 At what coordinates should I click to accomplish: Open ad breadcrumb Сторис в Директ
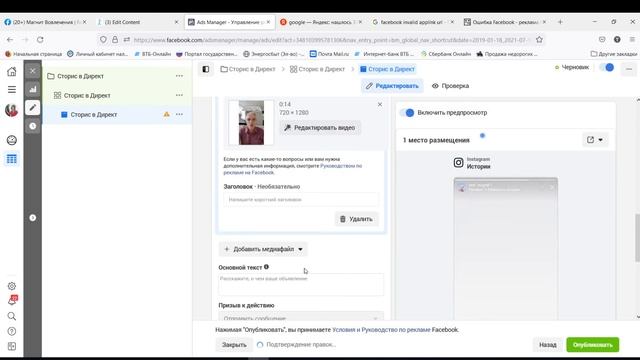[387, 69]
